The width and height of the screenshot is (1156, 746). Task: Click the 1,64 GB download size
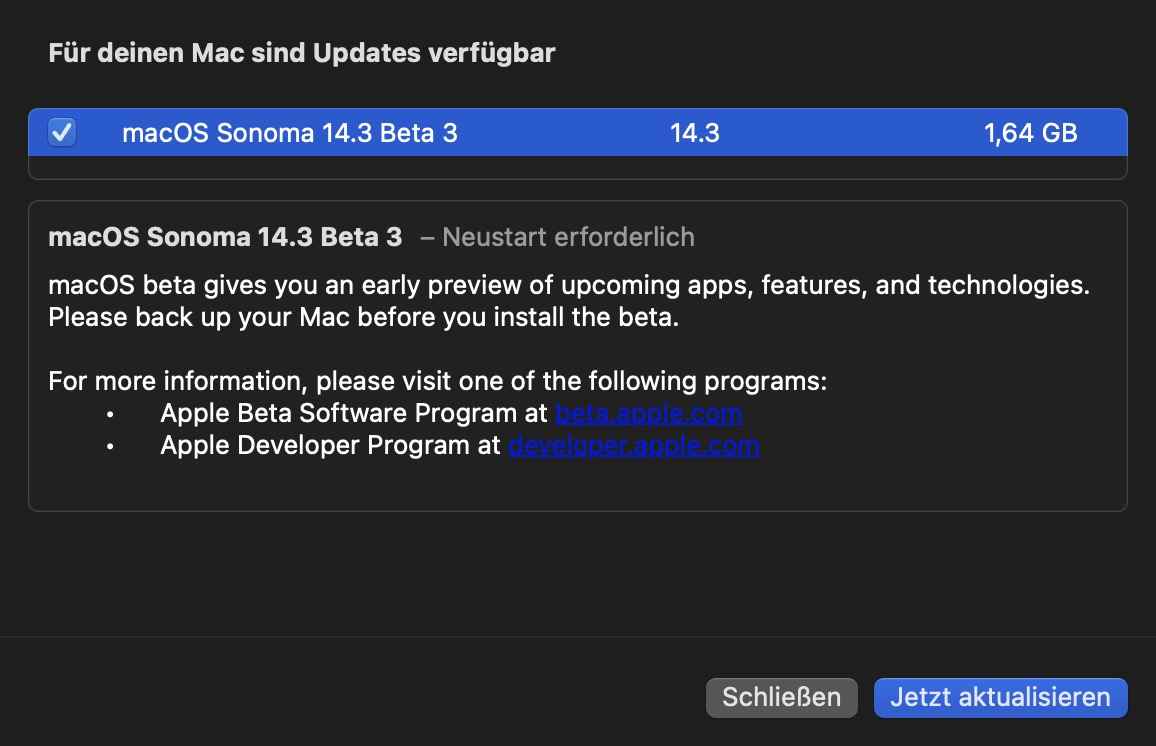pyautogui.click(x=1030, y=133)
